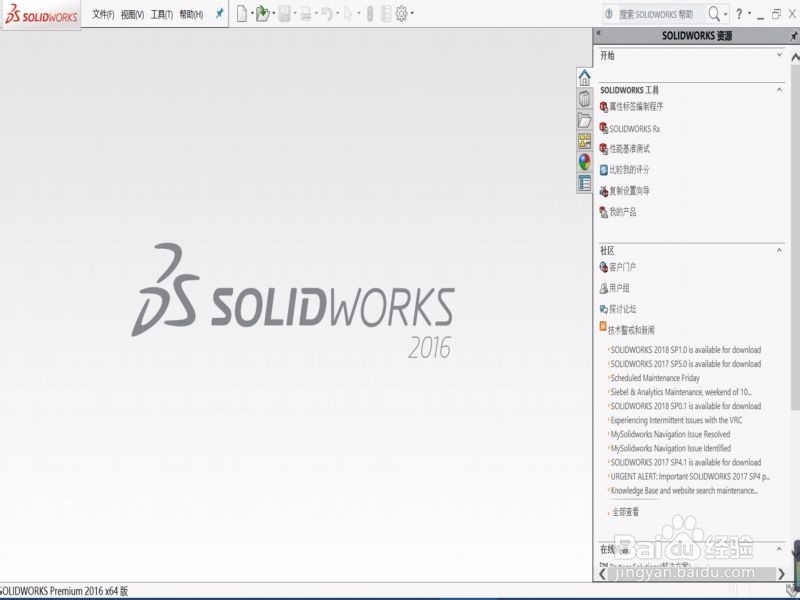Image resolution: width=800 pixels, height=600 pixels.
Task: Click the Save icon in toolbar
Action: (x=285, y=14)
